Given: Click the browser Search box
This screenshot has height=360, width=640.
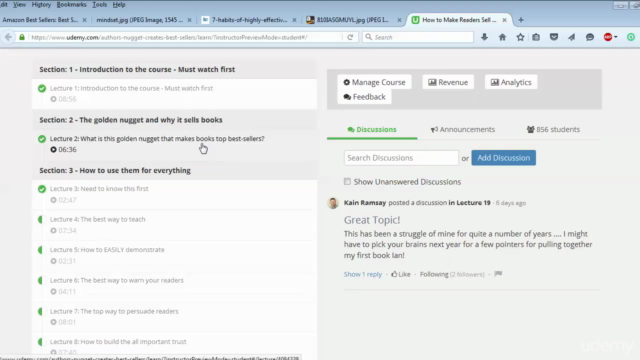Looking at the screenshot, I should pos(418,37).
